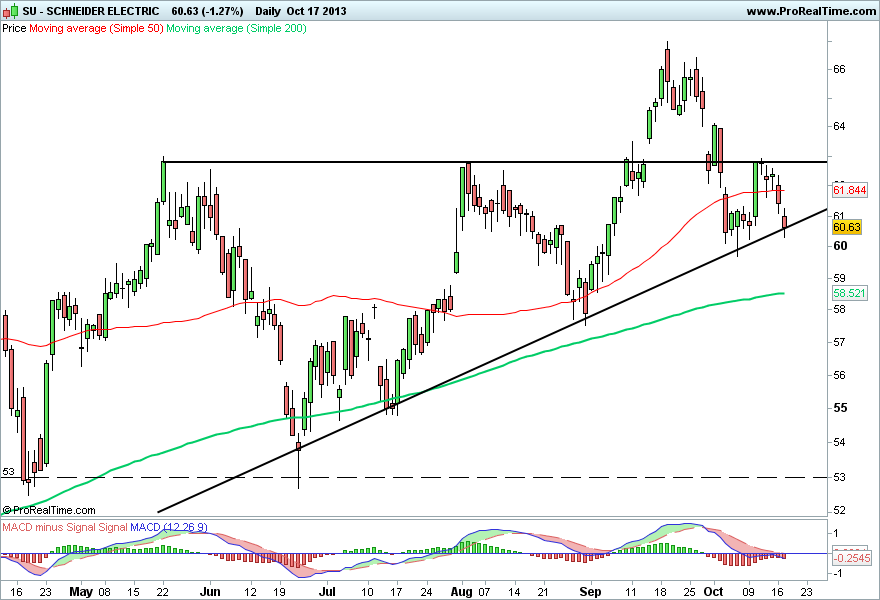
Task: Click the green 58.521 moving average value tag
Action: pos(849,293)
